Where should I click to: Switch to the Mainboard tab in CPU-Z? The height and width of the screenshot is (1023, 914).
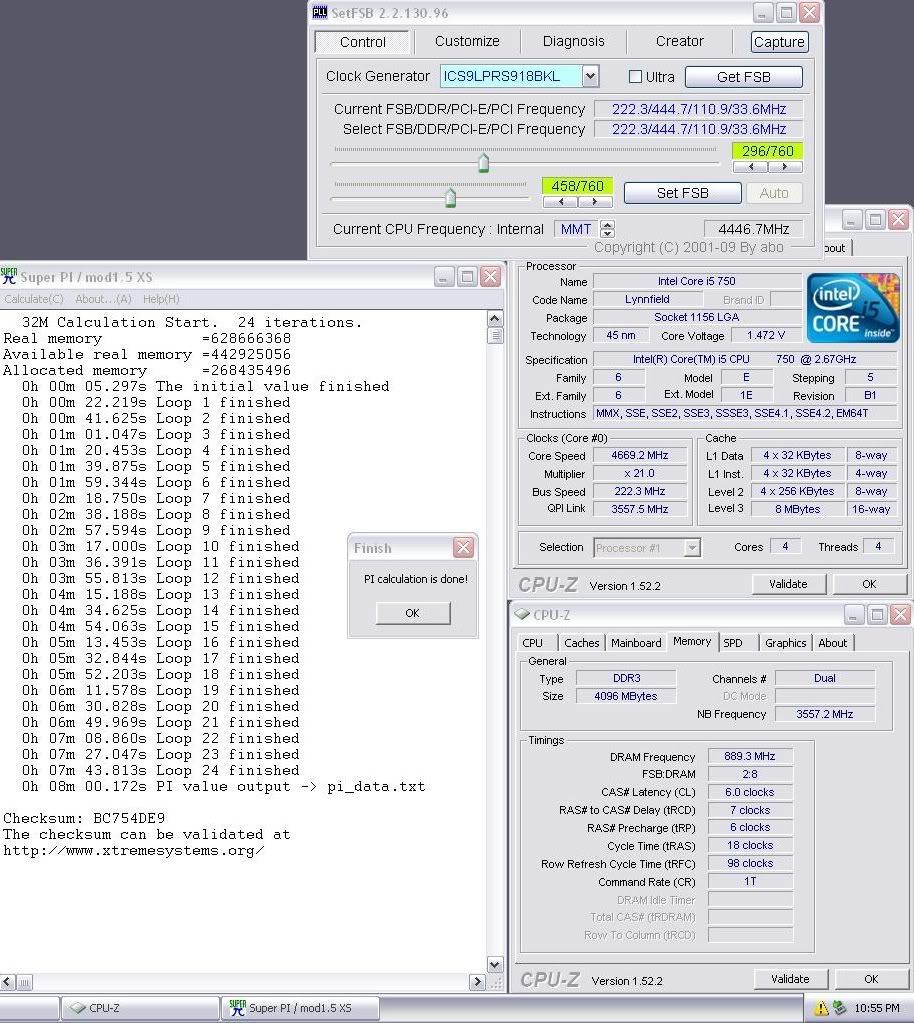pos(636,643)
